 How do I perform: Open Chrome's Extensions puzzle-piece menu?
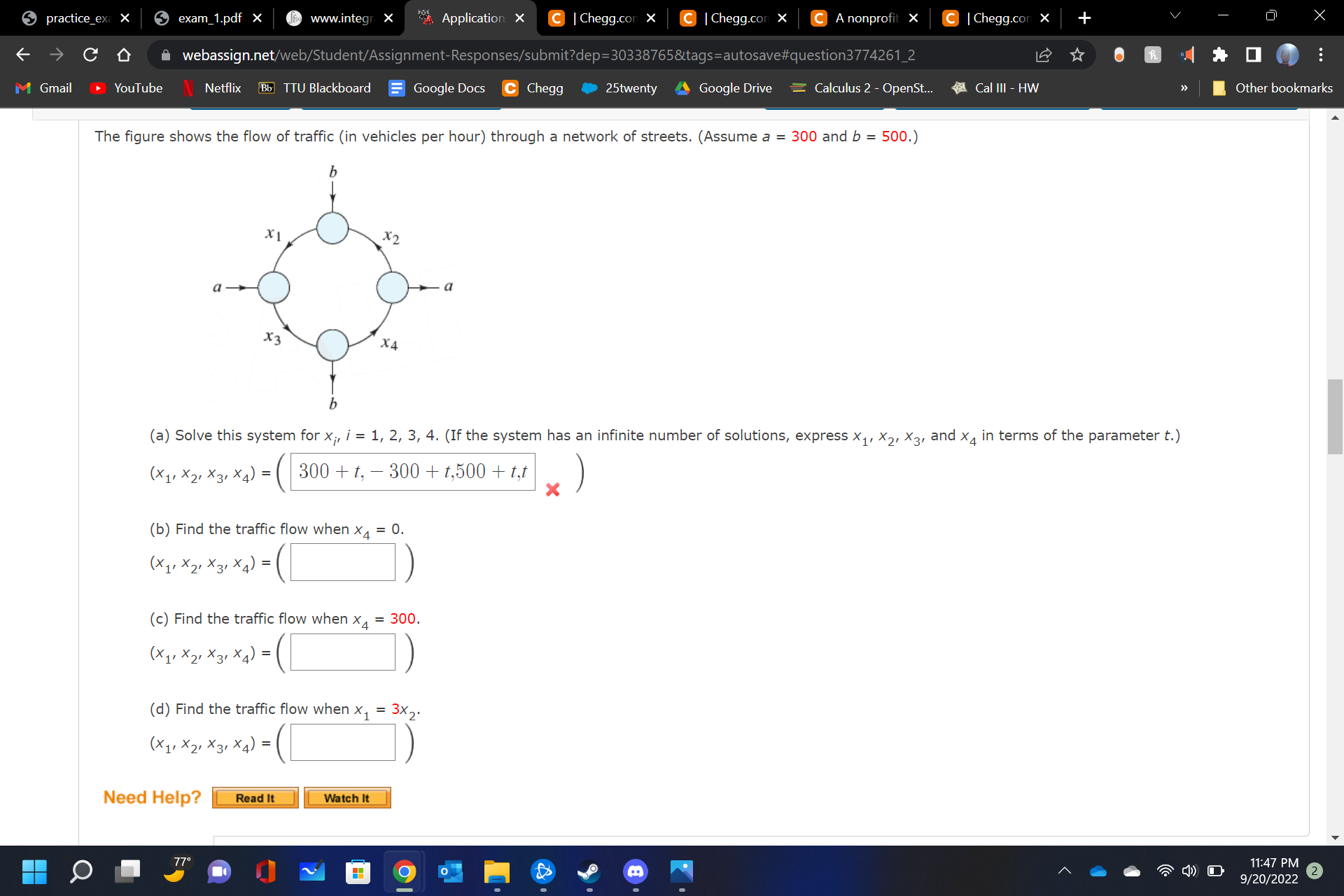click(x=1219, y=55)
